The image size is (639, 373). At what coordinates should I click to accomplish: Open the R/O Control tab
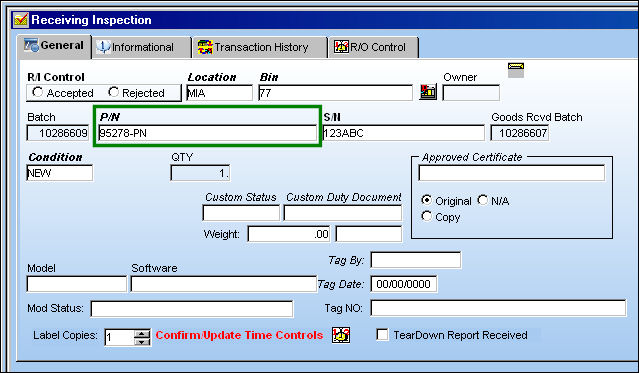(374, 47)
